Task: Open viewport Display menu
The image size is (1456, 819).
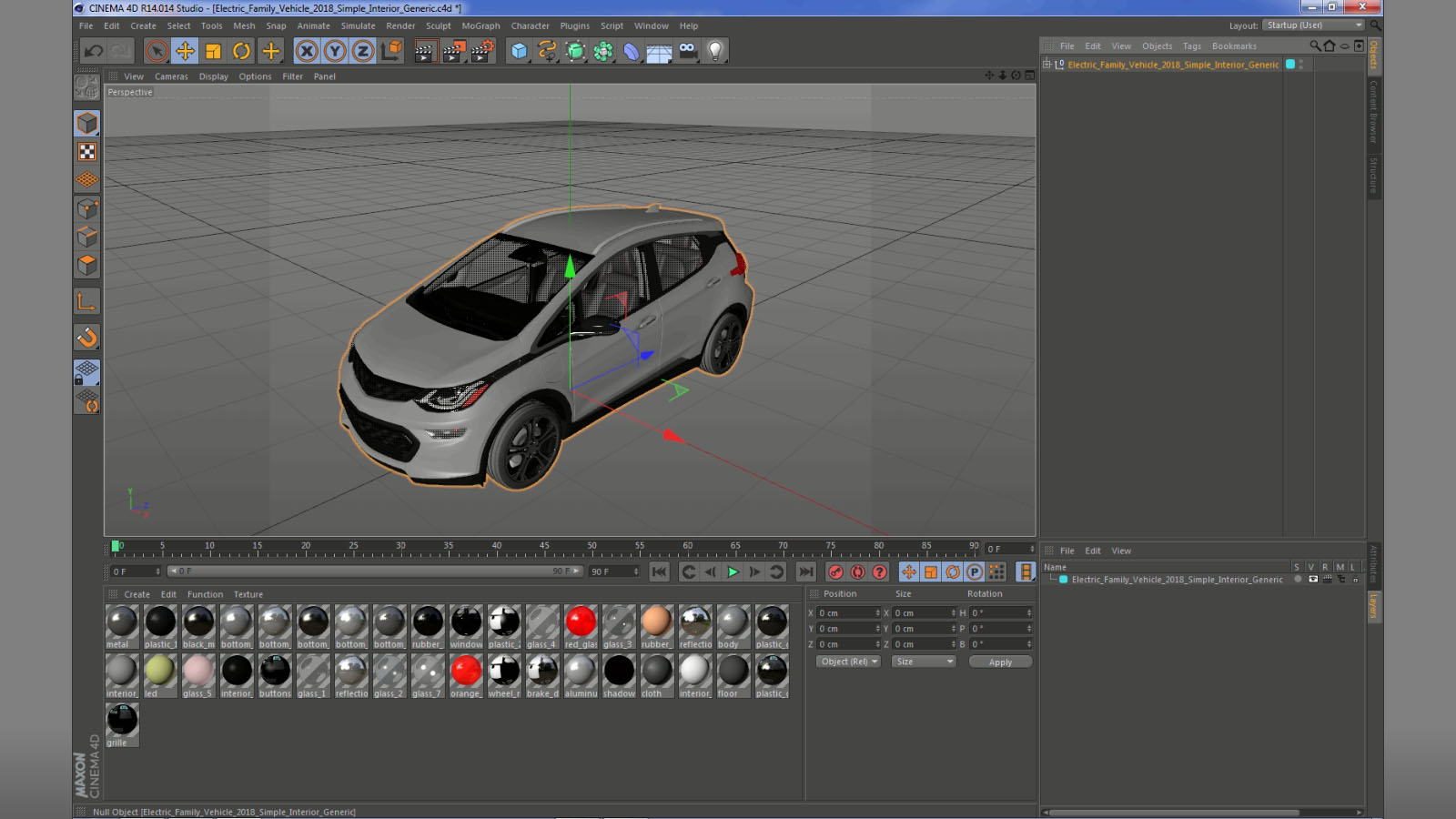Action: click(214, 76)
